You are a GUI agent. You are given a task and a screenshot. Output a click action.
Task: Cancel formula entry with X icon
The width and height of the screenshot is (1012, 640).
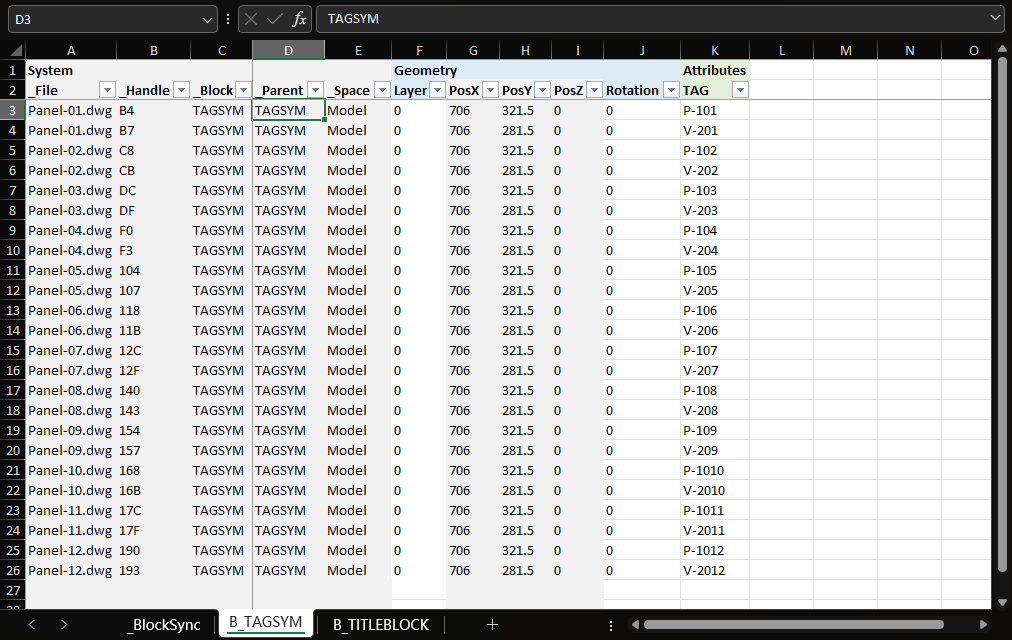pos(251,19)
